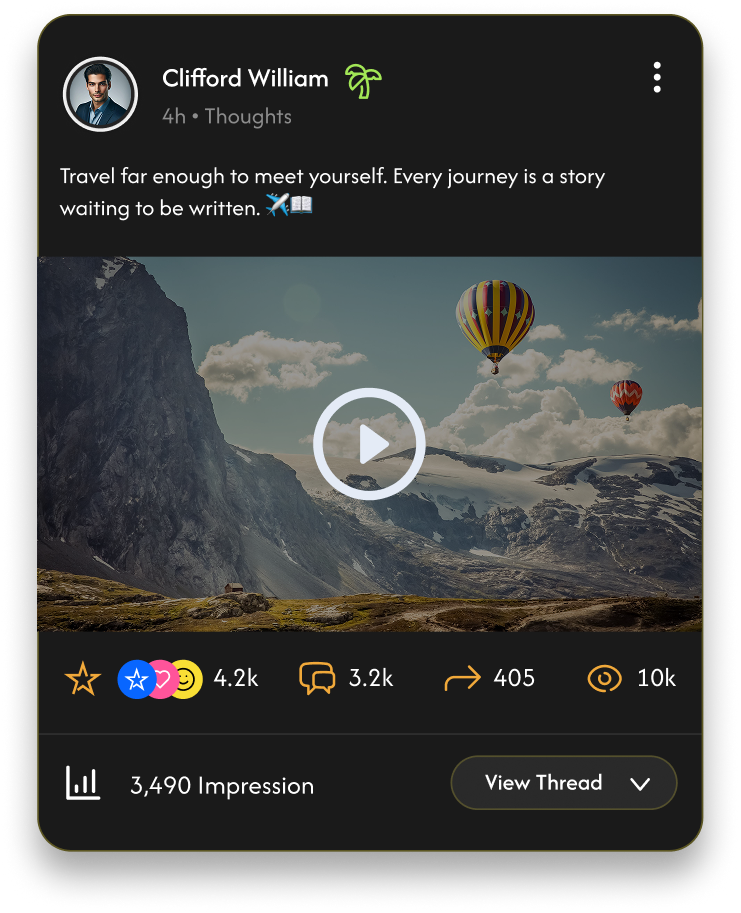
Task: Click the 3.2k comments count
Action: 371,678
